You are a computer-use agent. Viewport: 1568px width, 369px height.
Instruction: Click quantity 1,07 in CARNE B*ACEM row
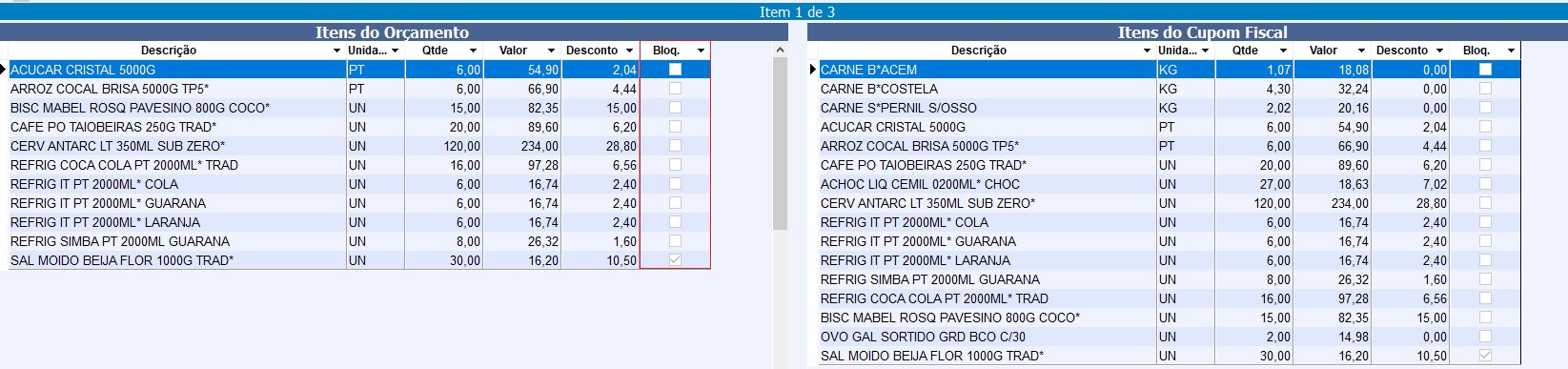[x=1279, y=70]
